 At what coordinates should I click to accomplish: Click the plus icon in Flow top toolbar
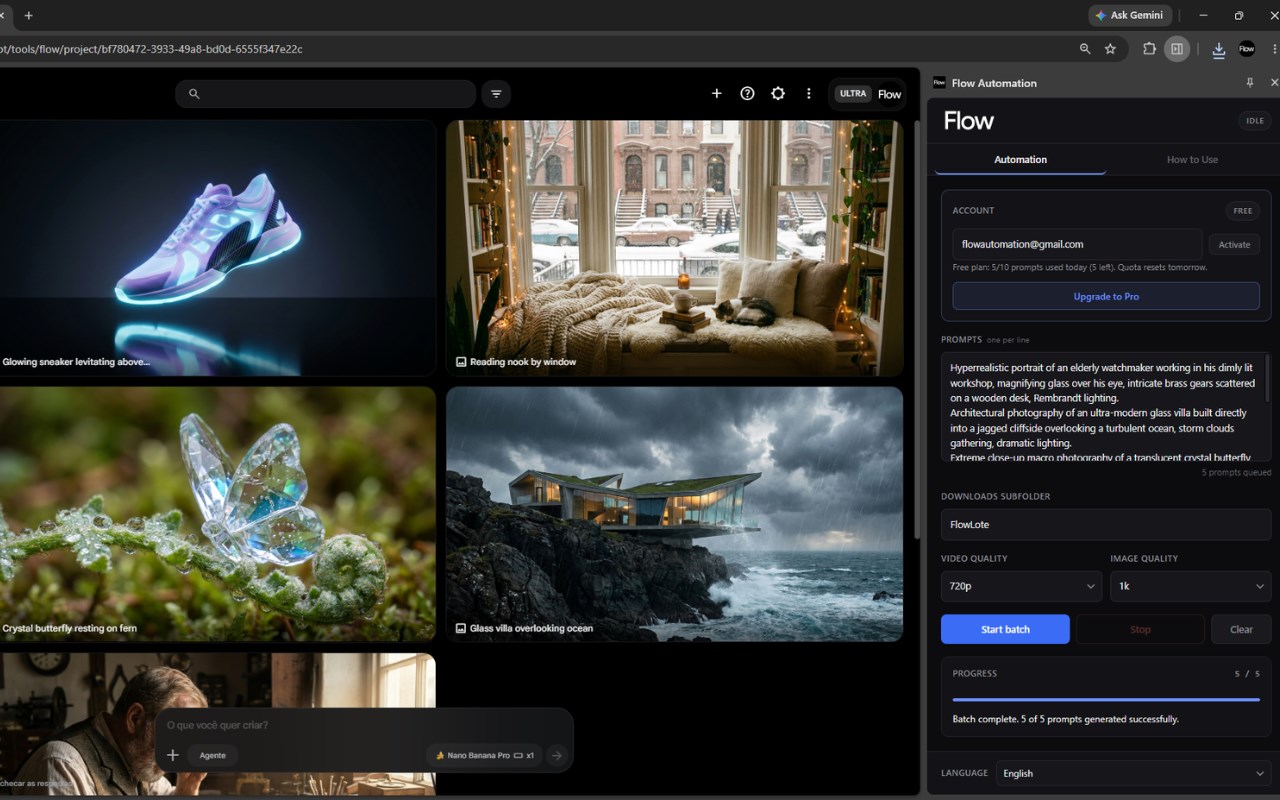click(716, 93)
